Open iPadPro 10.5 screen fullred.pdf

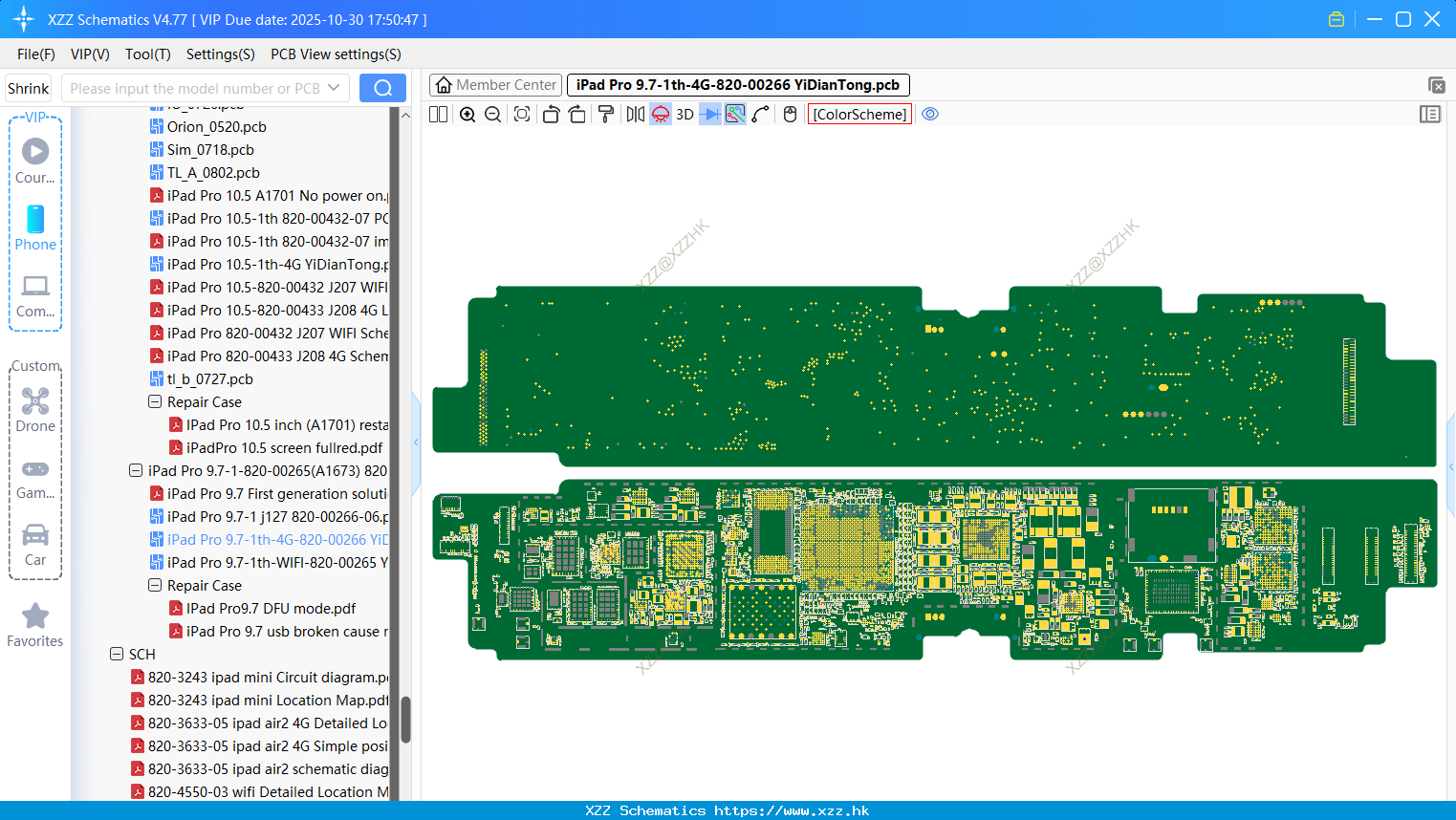click(276, 448)
